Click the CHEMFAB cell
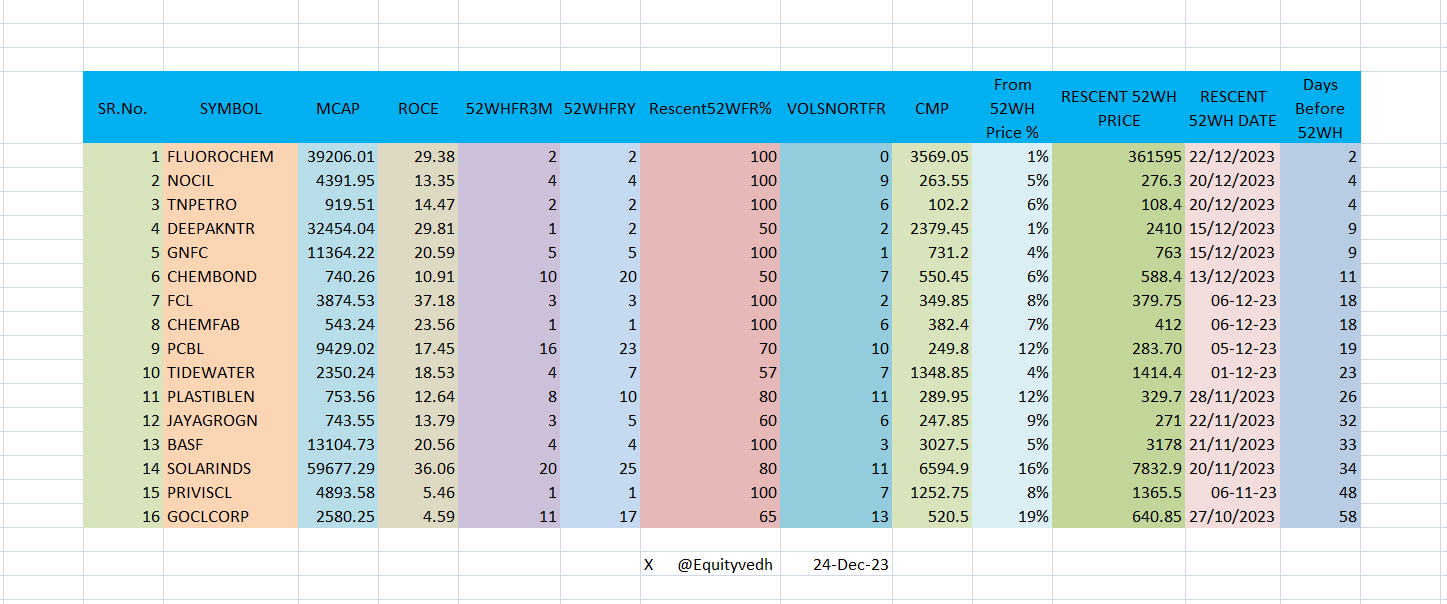1447x604 pixels. point(231,324)
